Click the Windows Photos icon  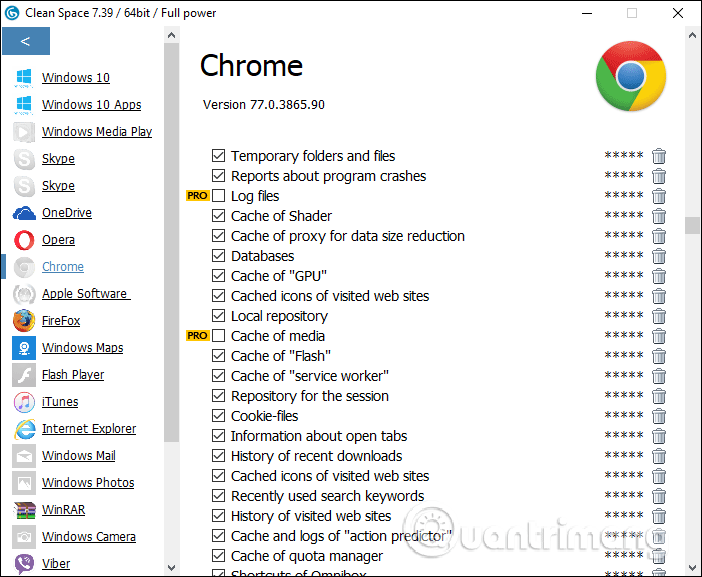tap(24, 483)
